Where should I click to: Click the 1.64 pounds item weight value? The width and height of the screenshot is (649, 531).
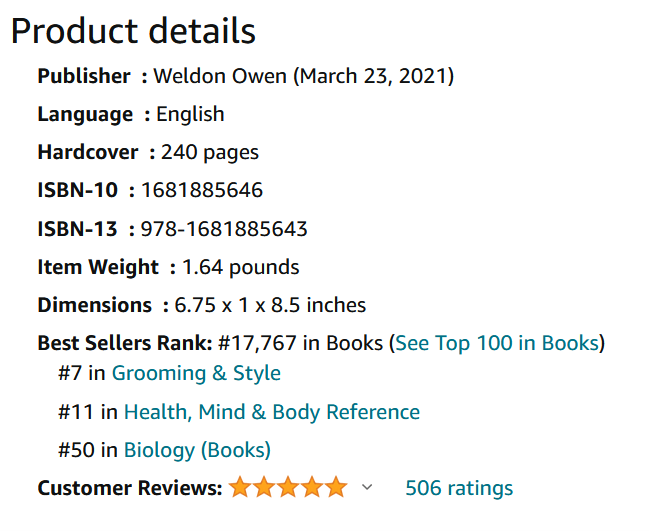(240, 267)
